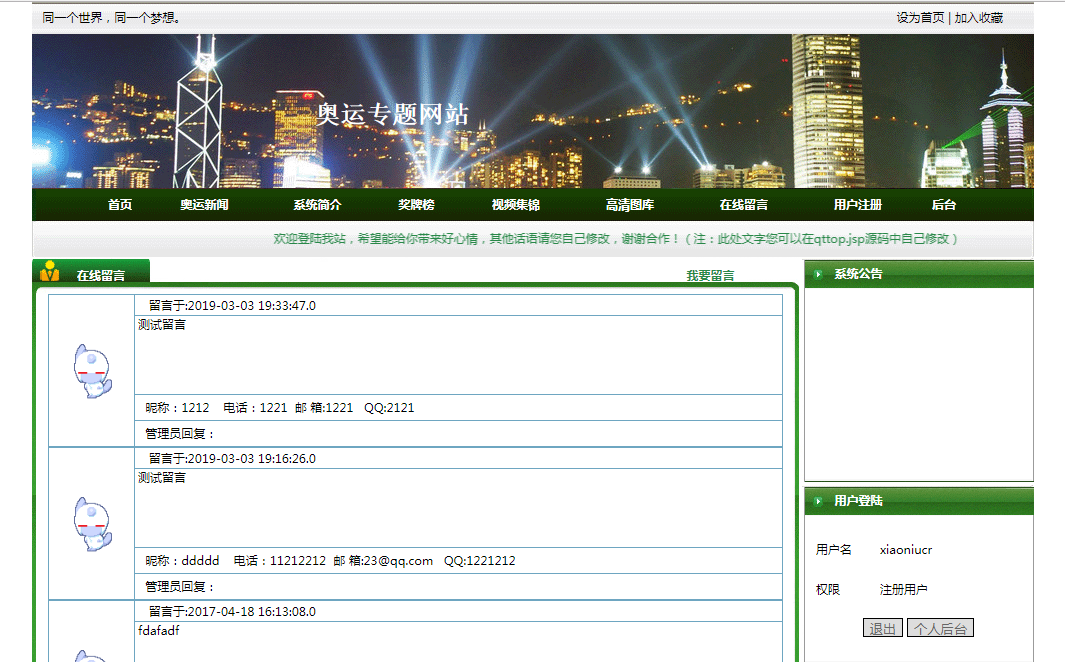
Task: Open 个人后台 via its button
Action: (x=940, y=629)
